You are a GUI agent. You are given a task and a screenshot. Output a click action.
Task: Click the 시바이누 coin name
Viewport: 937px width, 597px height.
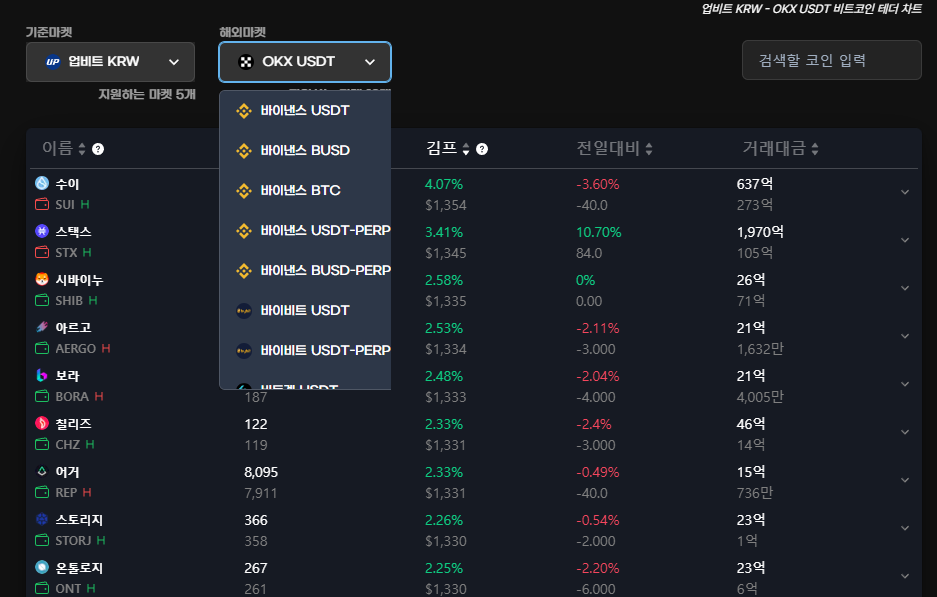pos(79,280)
